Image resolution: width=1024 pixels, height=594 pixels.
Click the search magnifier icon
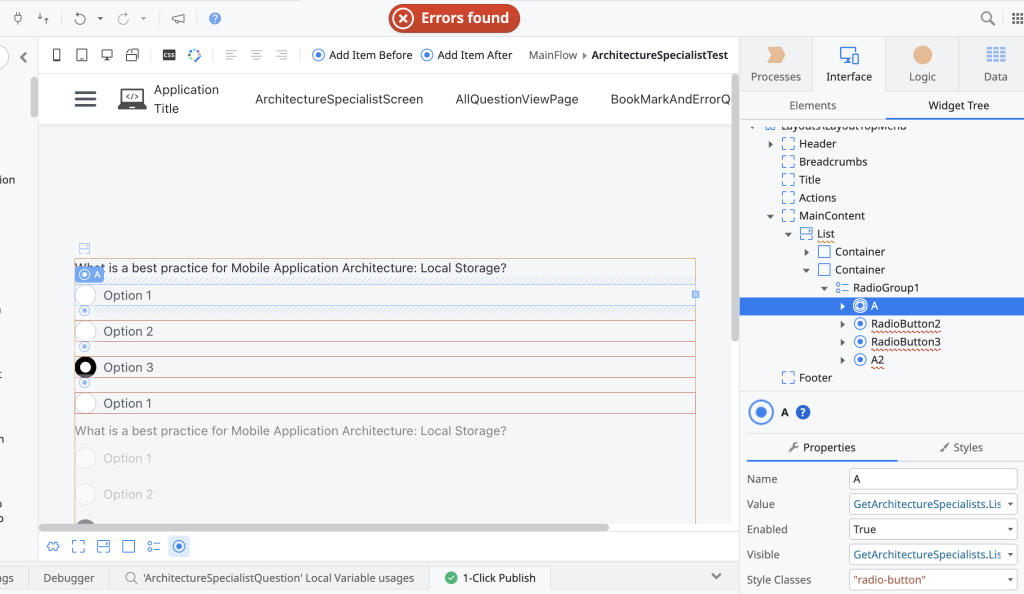click(x=987, y=18)
